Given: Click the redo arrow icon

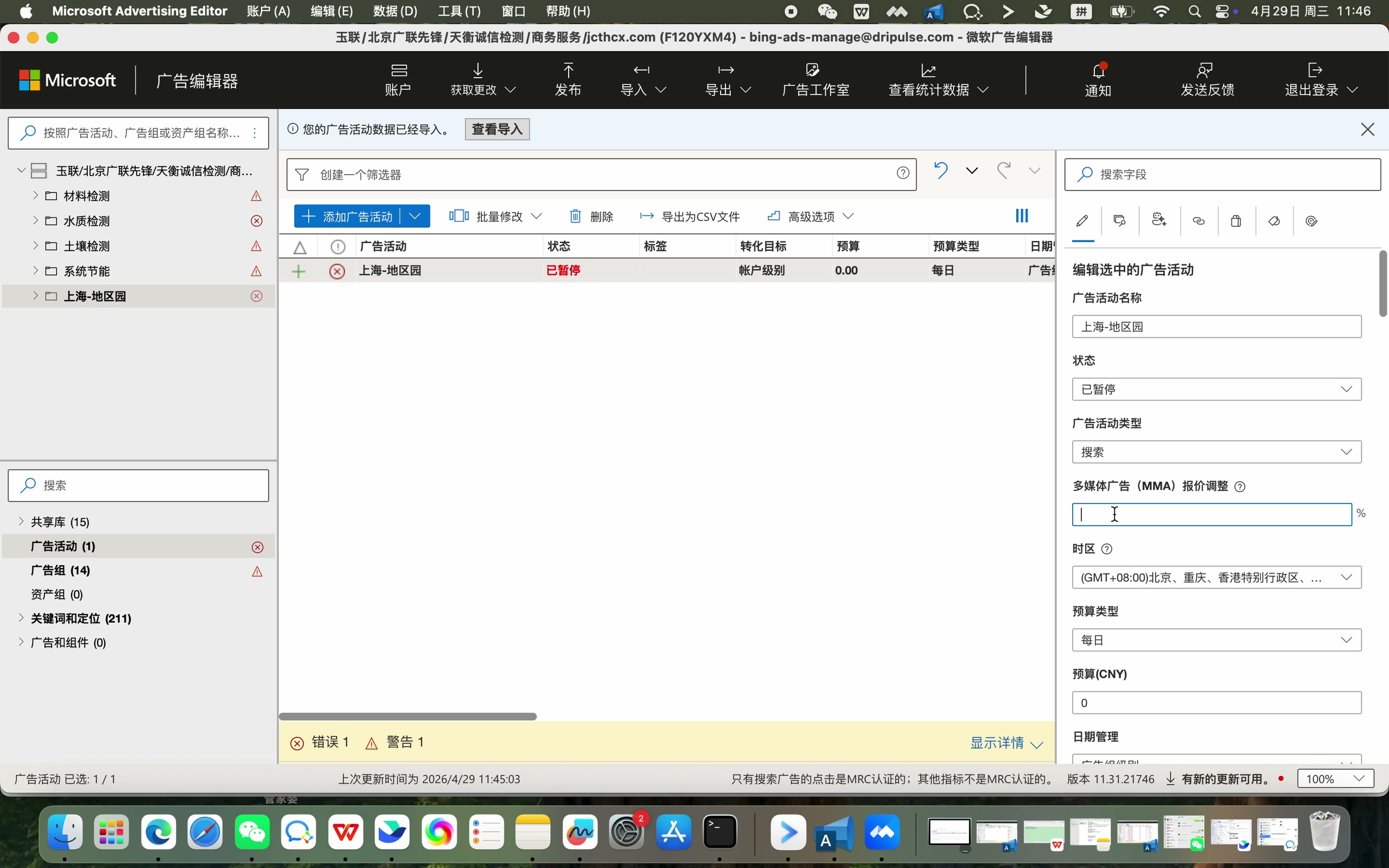Looking at the screenshot, I should (1003, 170).
